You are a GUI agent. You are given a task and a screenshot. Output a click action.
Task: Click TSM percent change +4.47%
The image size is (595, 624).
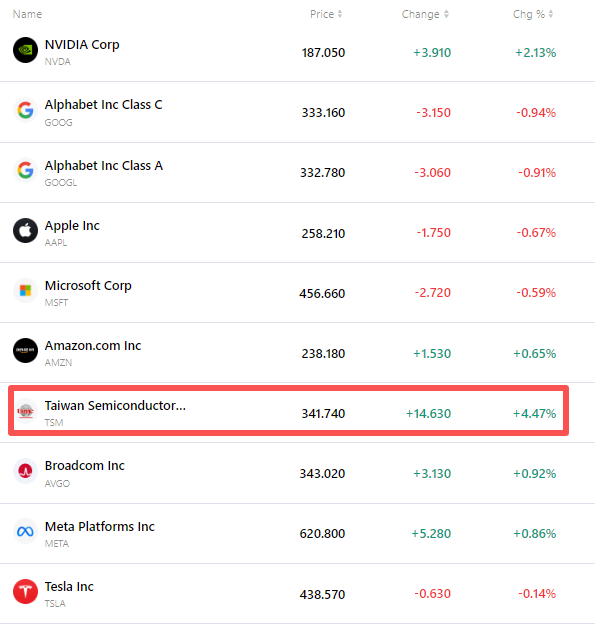[x=535, y=414]
